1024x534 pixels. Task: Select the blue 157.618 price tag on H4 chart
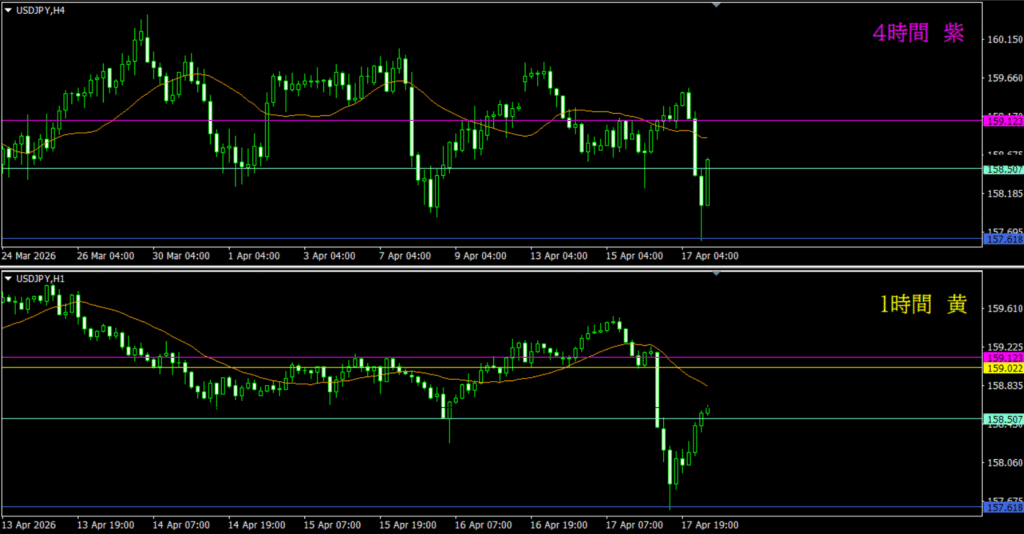[x=1003, y=239]
